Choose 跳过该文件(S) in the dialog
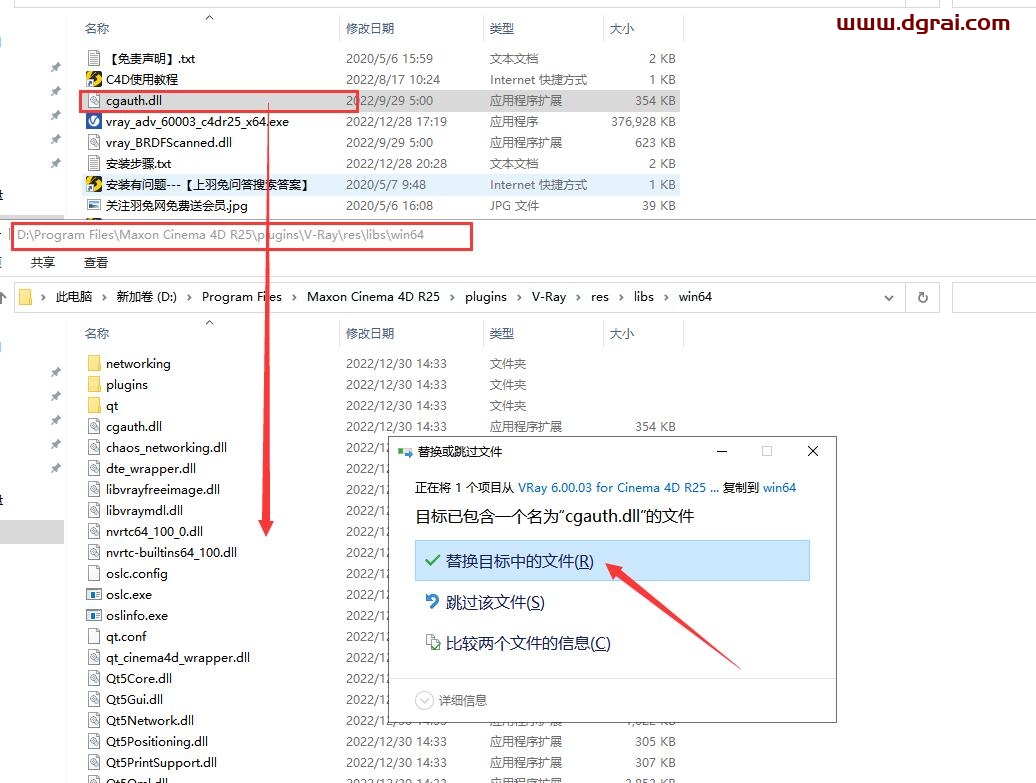 point(494,602)
